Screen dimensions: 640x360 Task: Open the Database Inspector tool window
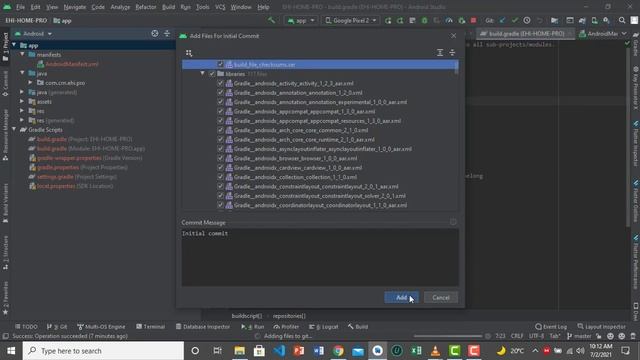[203, 327]
